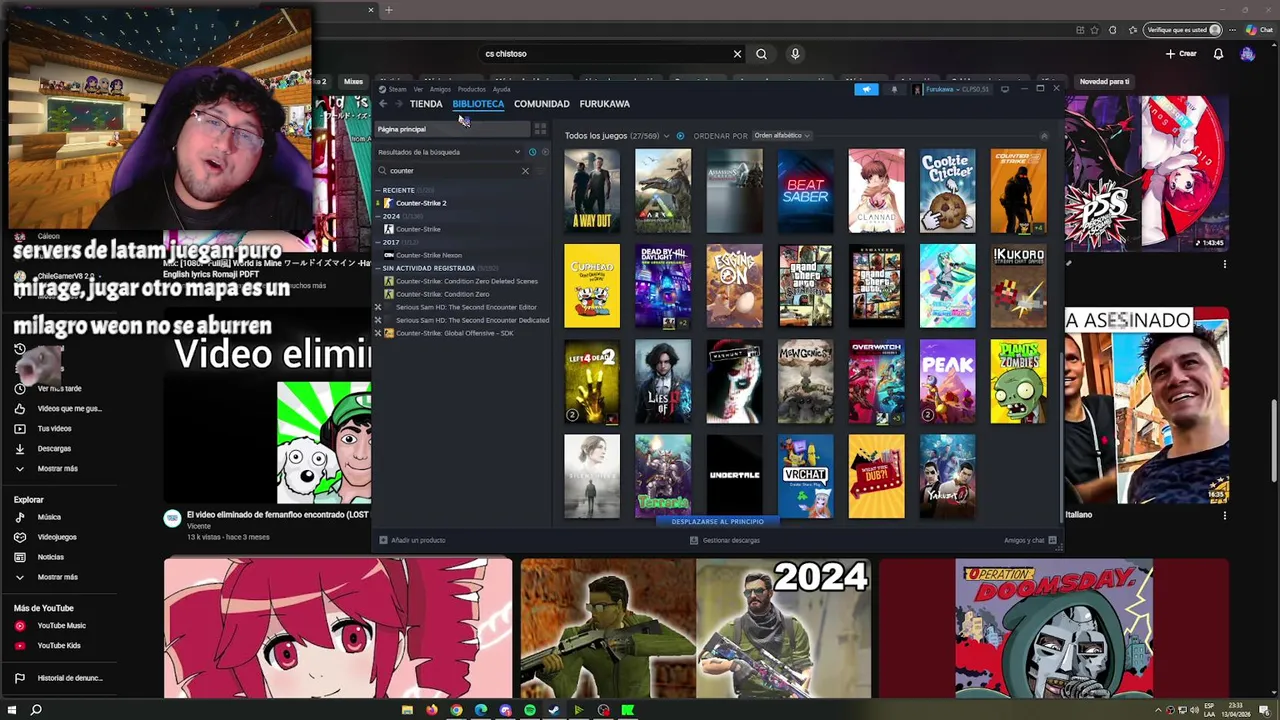
Task: Open Amigos y chat
Action: click(x=1030, y=540)
